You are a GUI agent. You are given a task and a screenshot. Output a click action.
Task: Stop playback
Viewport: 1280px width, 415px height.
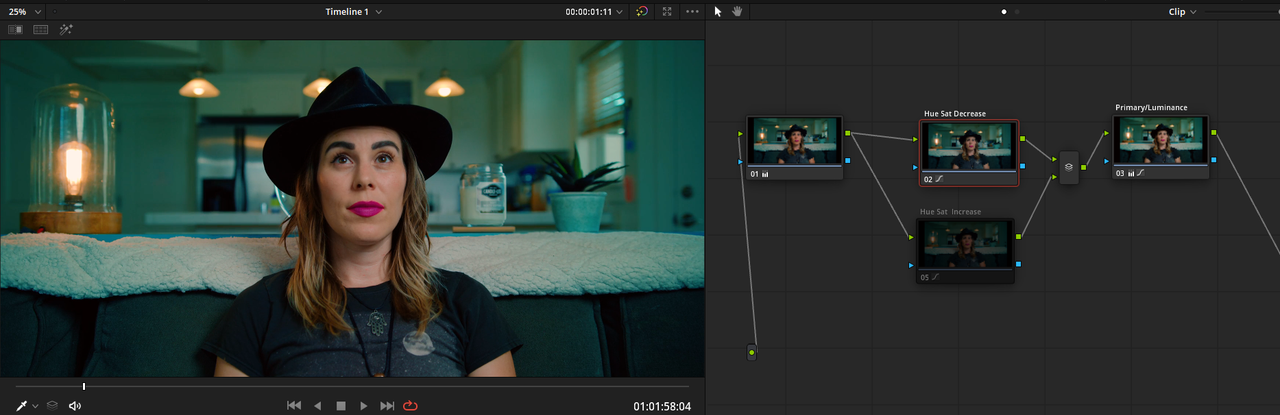tap(341, 405)
